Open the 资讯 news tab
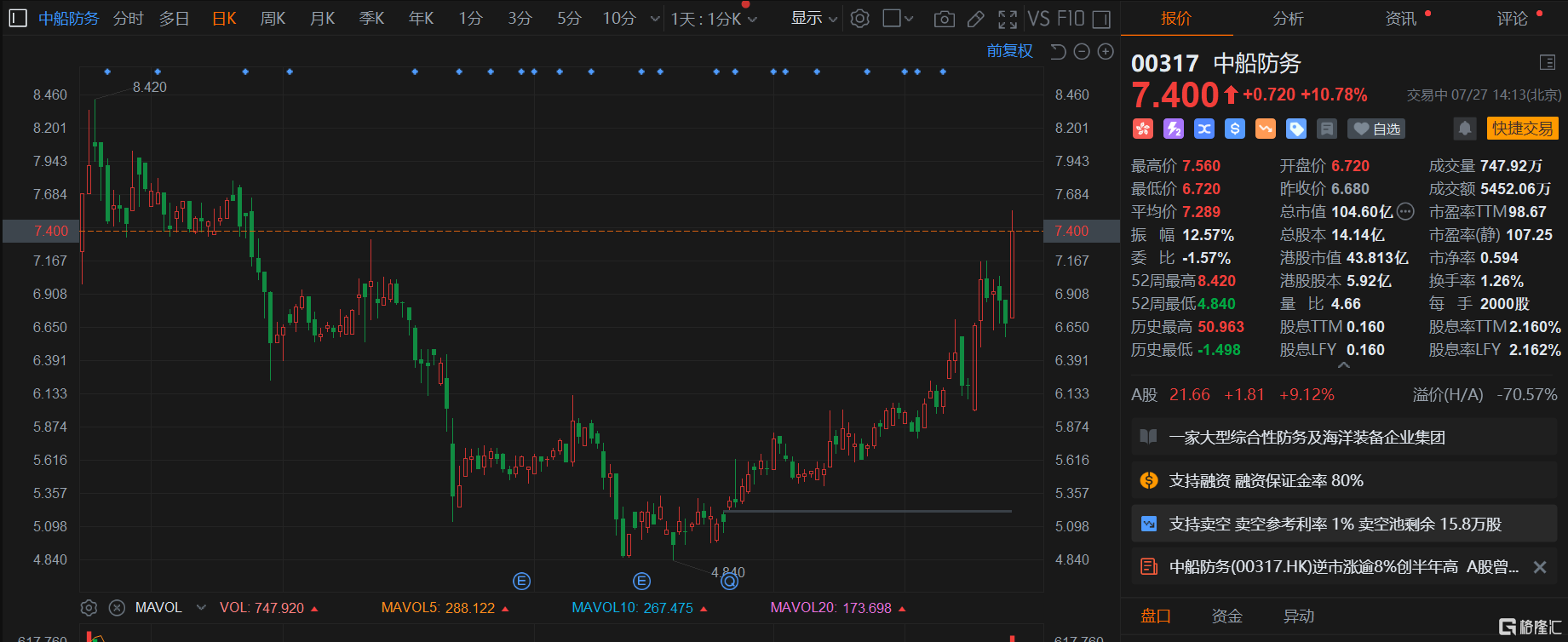Image resolution: width=1568 pixels, height=642 pixels. tap(1400, 19)
